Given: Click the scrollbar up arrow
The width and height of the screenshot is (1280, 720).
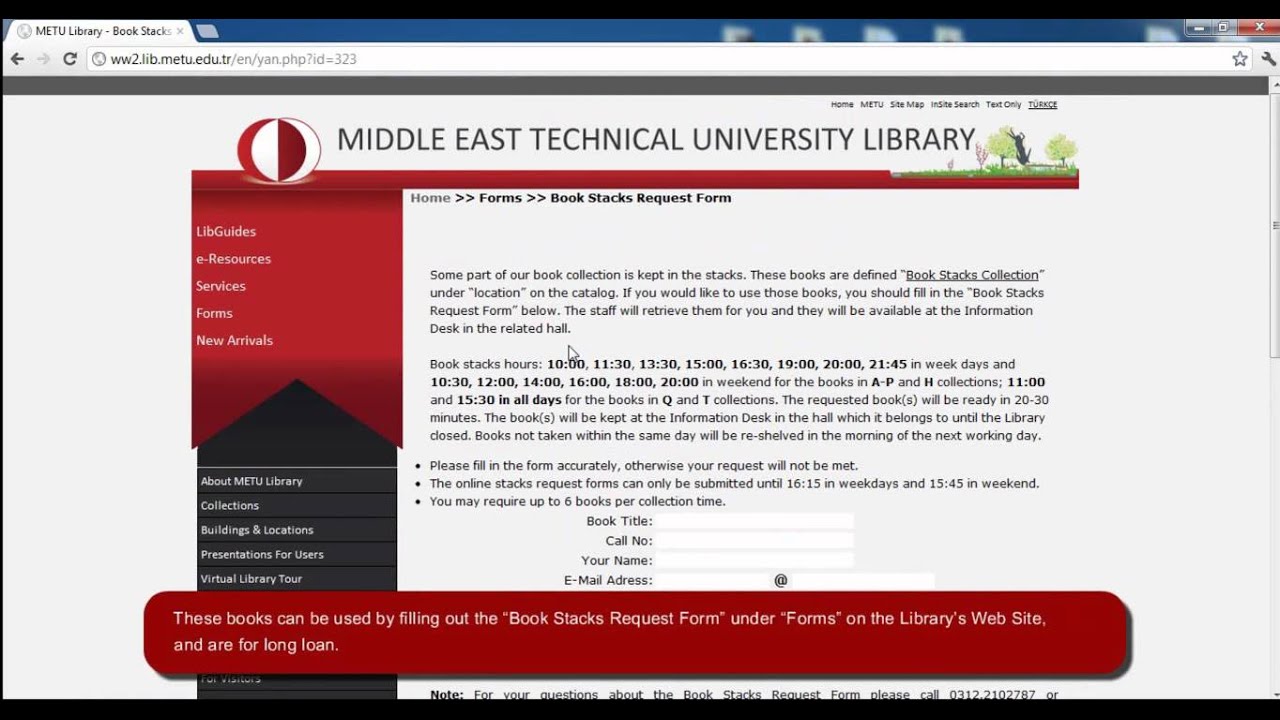Looking at the screenshot, I should 1274,85.
